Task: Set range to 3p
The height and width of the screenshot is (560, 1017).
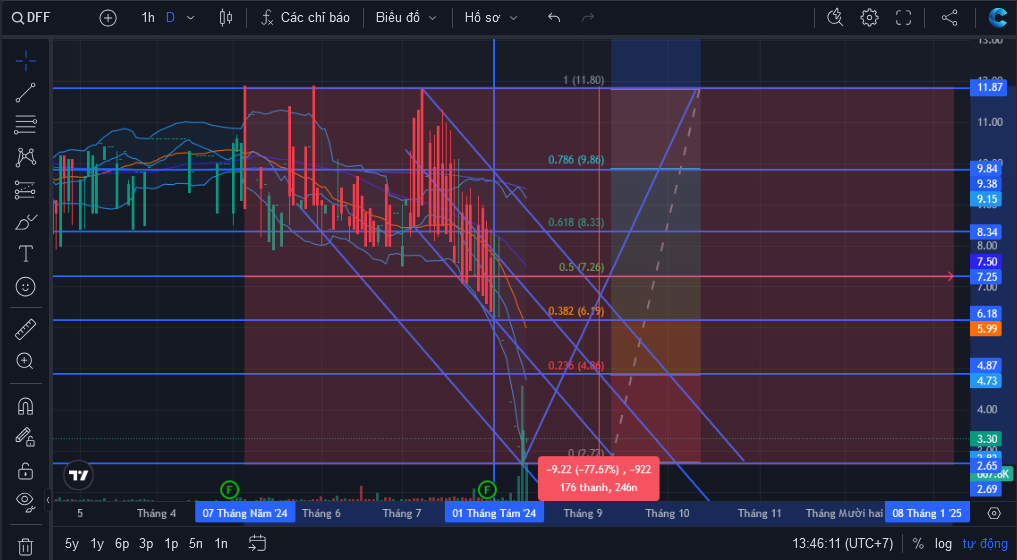Action: (x=146, y=544)
